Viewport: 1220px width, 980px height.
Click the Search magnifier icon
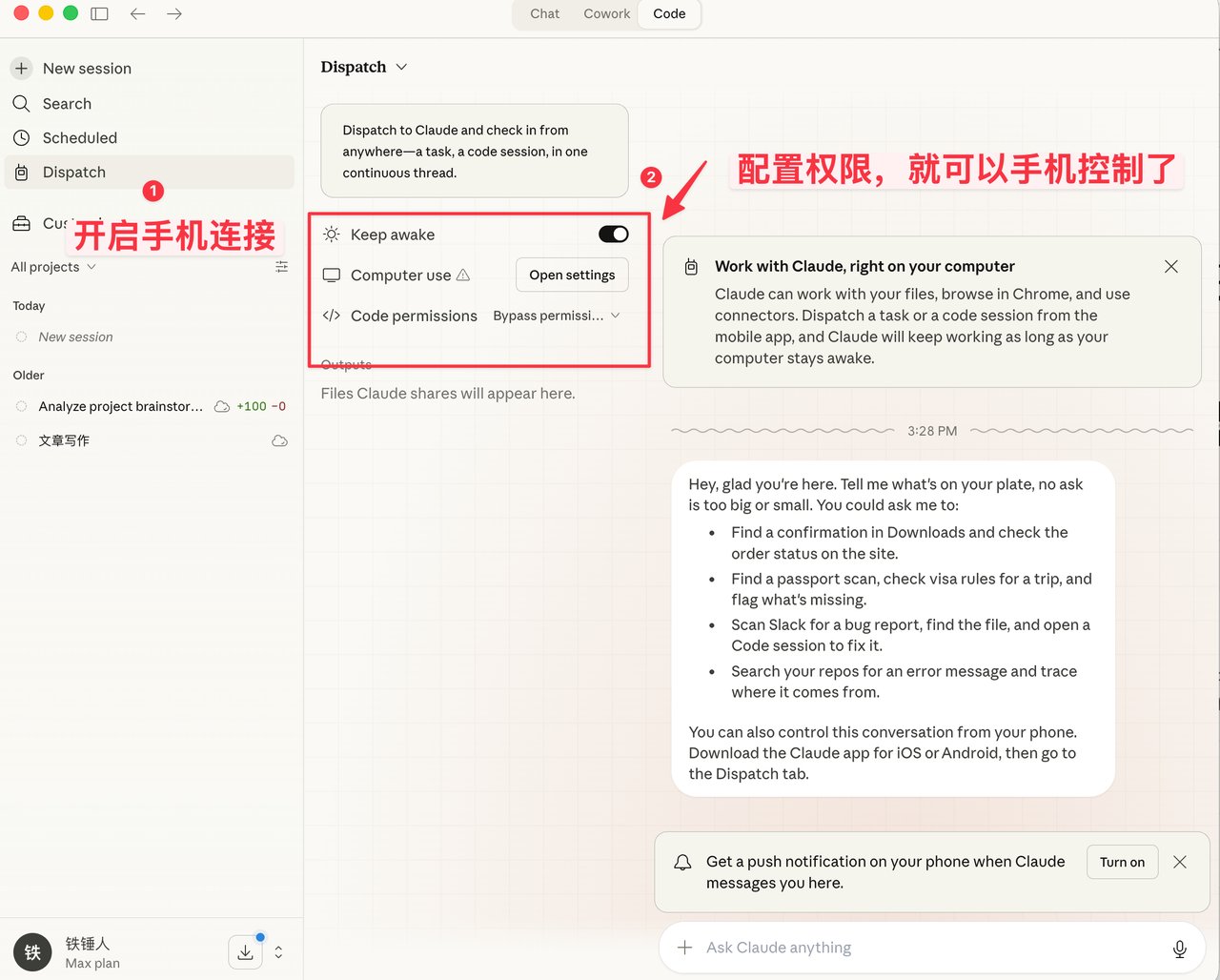[21, 103]
